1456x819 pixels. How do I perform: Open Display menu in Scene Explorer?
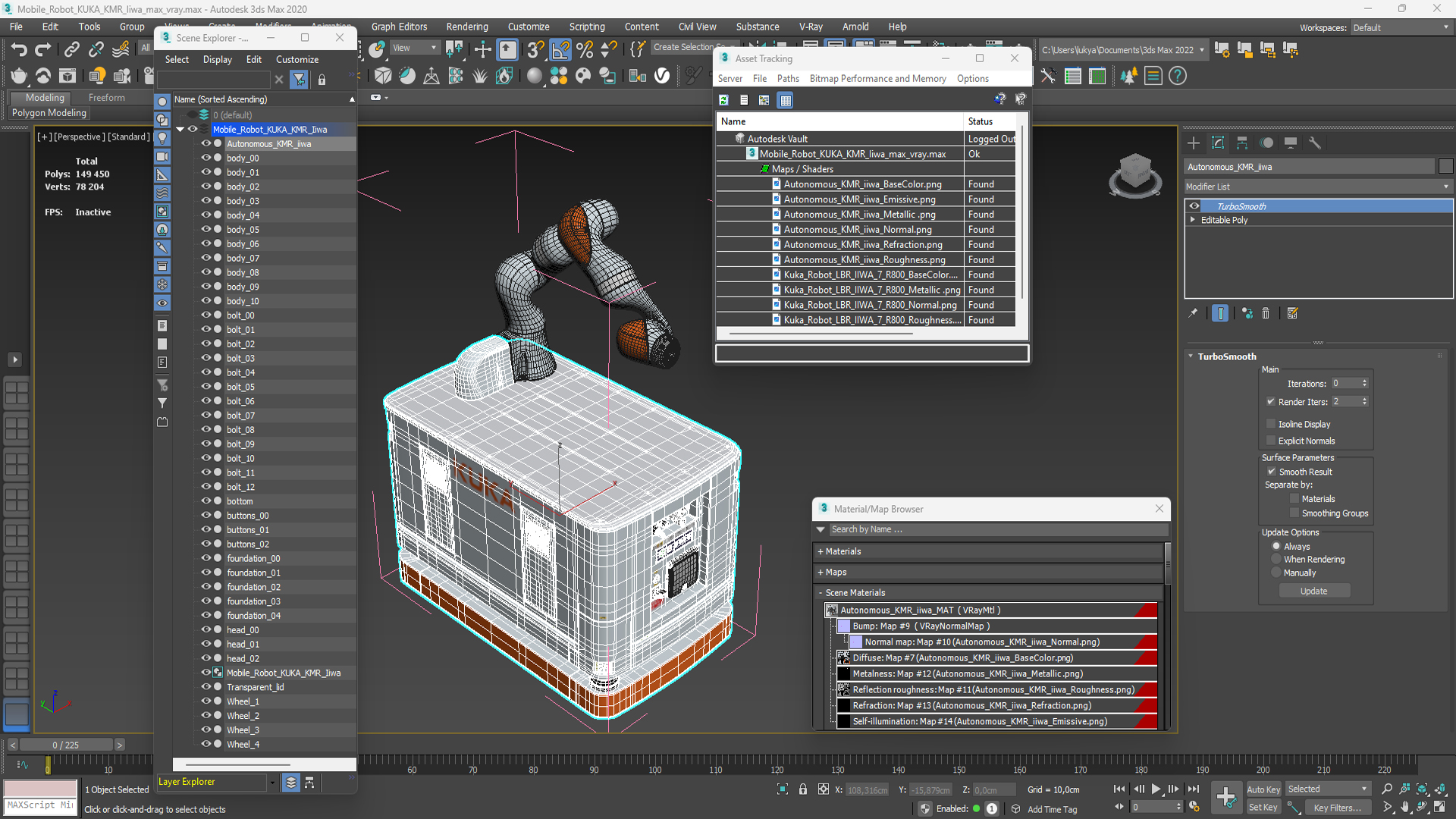218,59
